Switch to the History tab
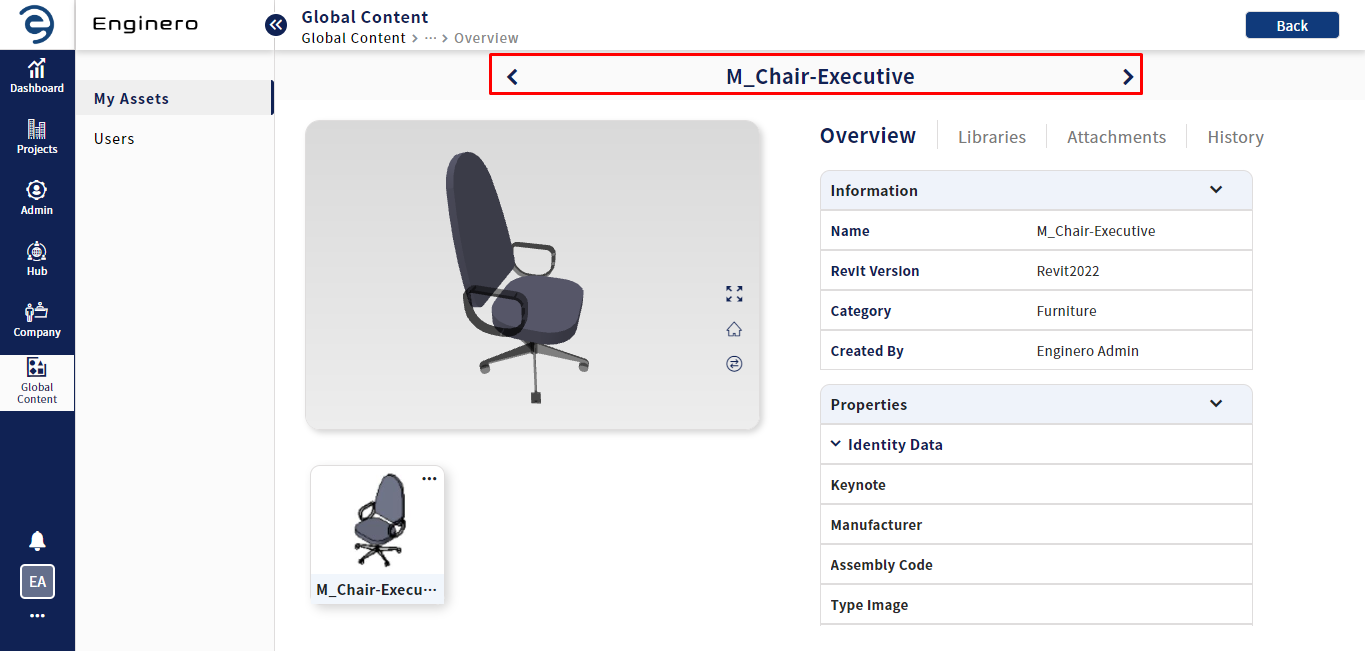 [x=1235, y=137]
